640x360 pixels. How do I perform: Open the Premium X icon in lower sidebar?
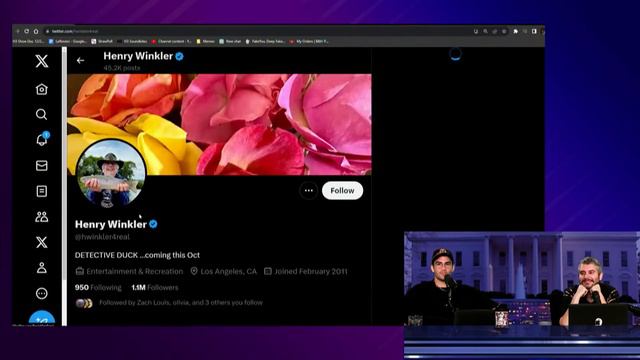pyautogui.click(x=42, y=242)
